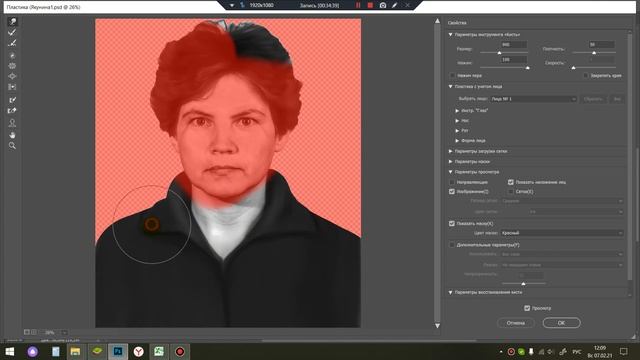Switch to Photoshop in the taskbar

(118, 351)
